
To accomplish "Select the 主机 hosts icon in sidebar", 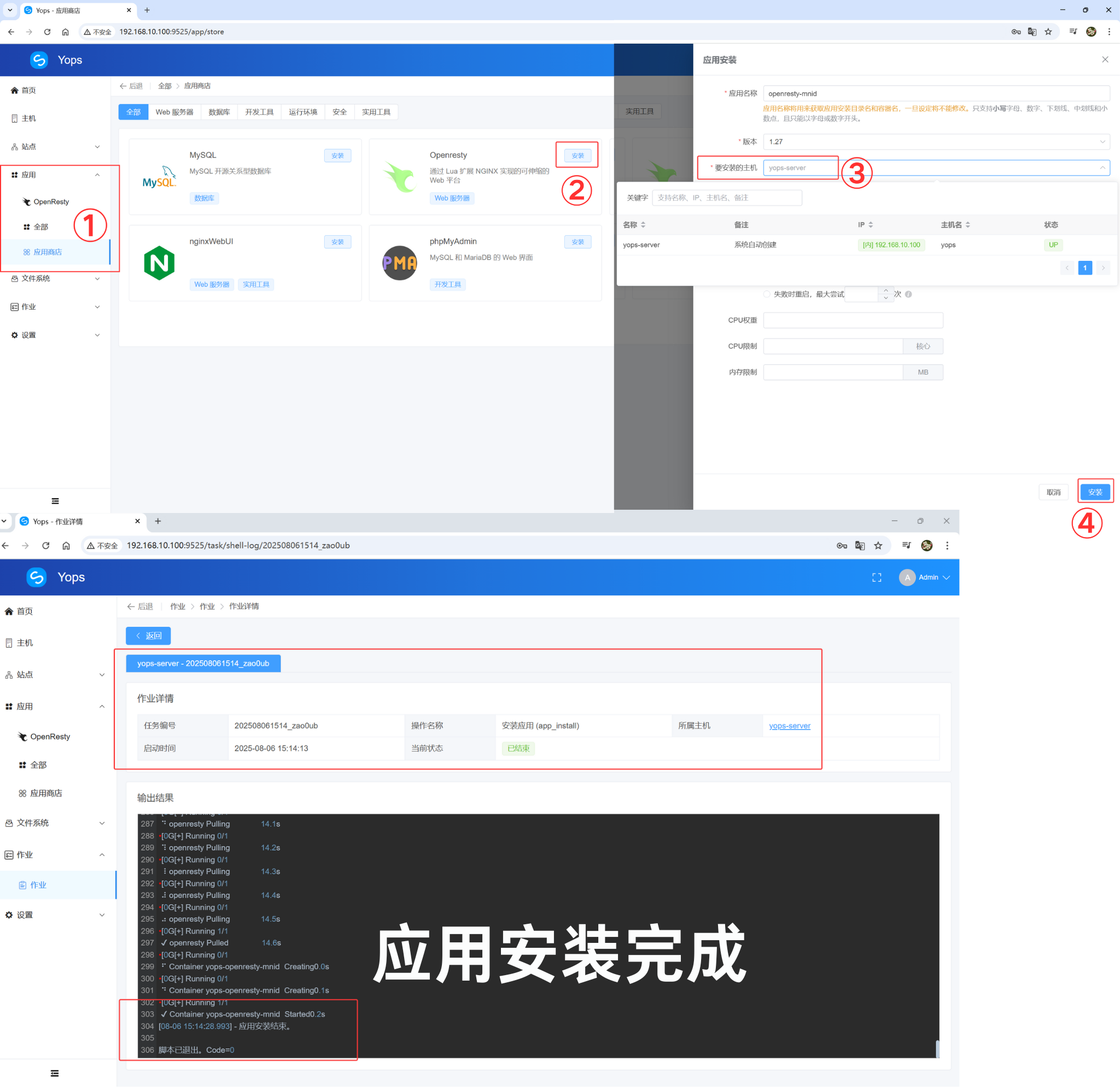I will (15, 118).
